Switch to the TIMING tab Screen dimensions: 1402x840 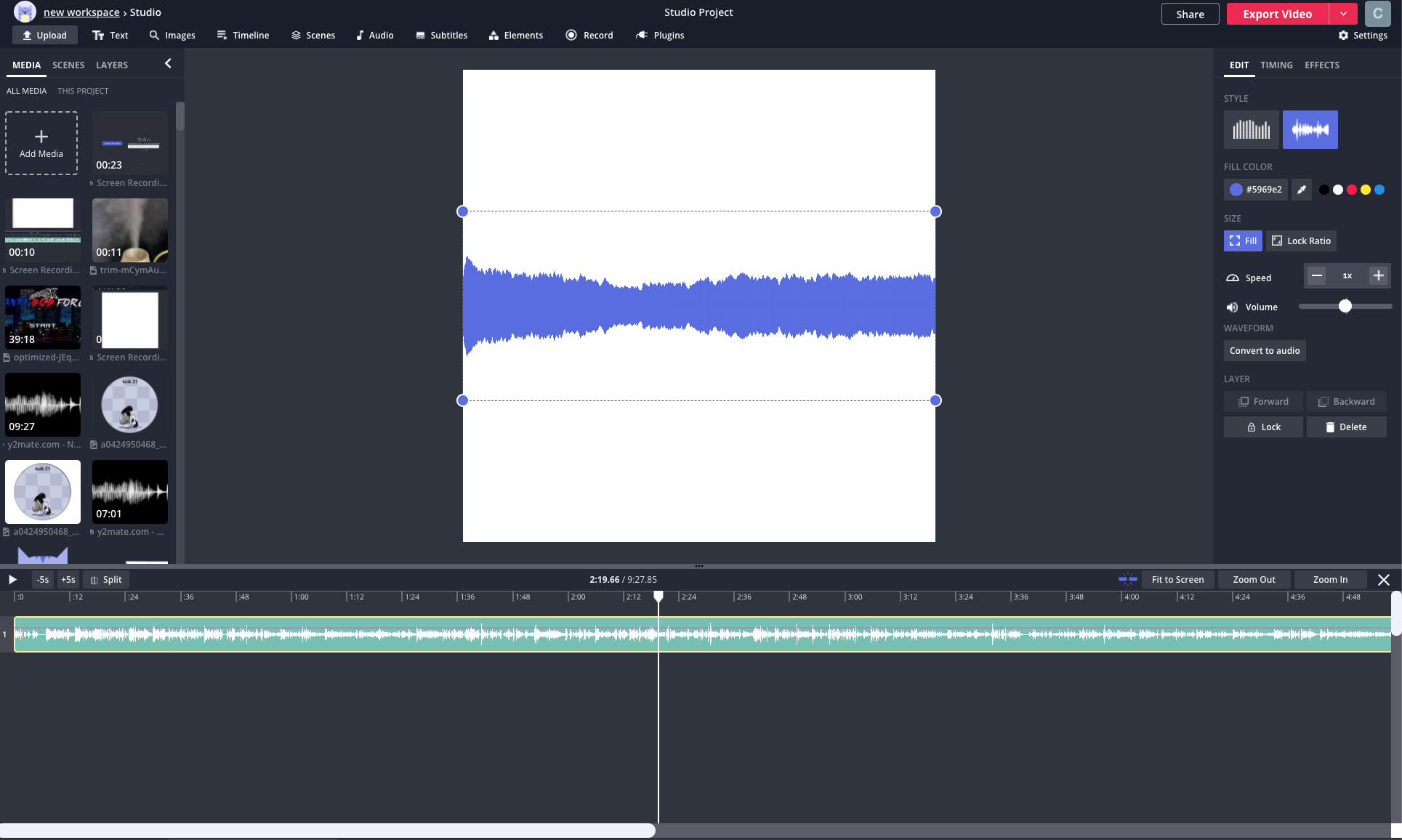click(x=1276, y=65)
